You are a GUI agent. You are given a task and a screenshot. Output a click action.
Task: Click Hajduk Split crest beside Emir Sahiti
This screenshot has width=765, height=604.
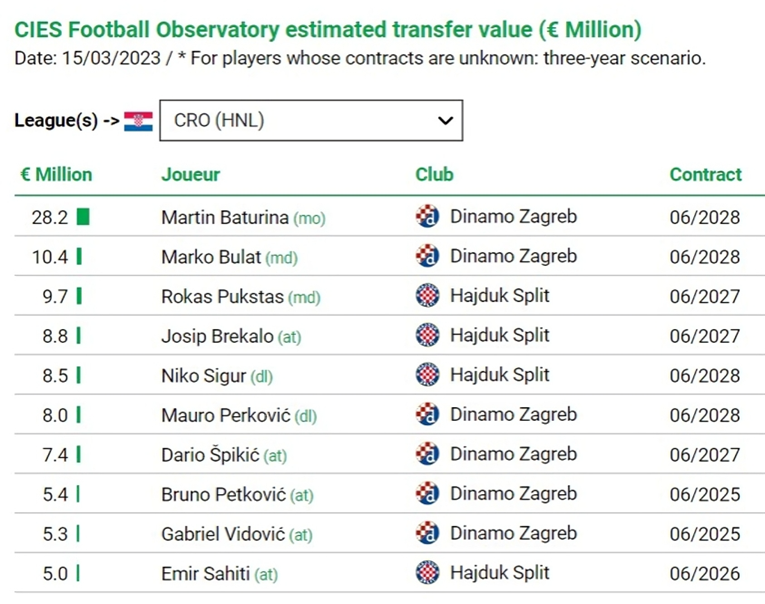[427, 573]
